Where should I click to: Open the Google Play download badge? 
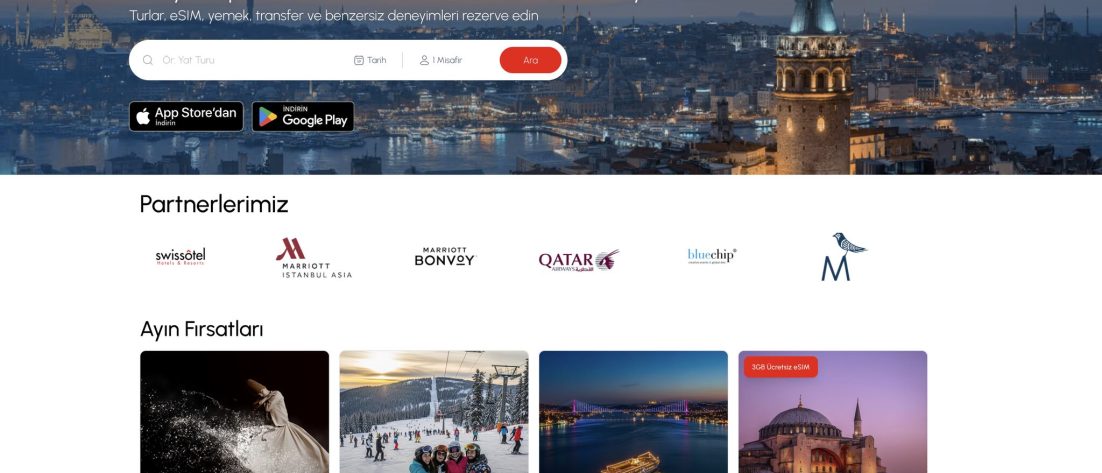click(303, 117)
